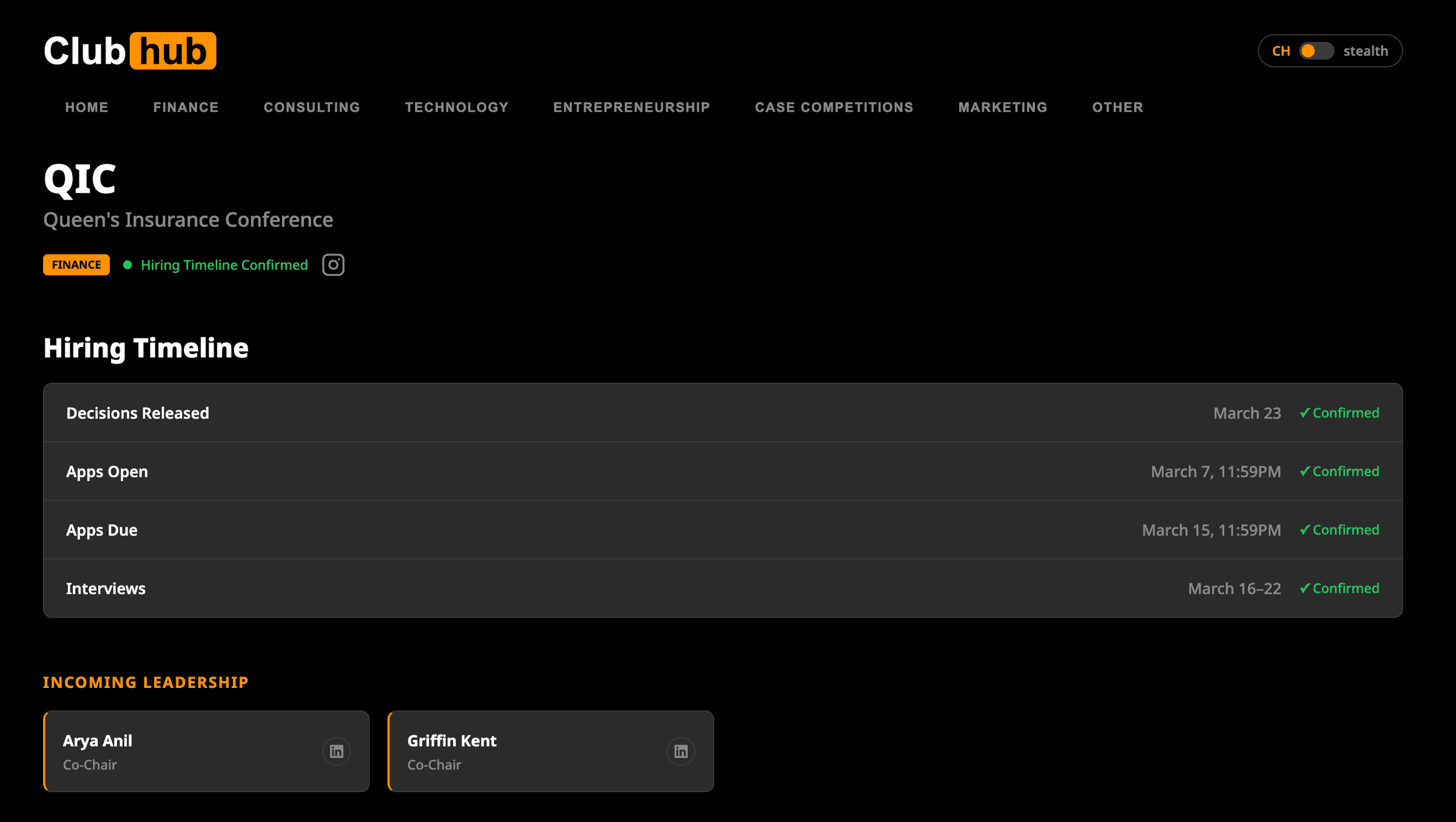Open the ENTREPRENEURSHIP section

[x=631, y=107]
